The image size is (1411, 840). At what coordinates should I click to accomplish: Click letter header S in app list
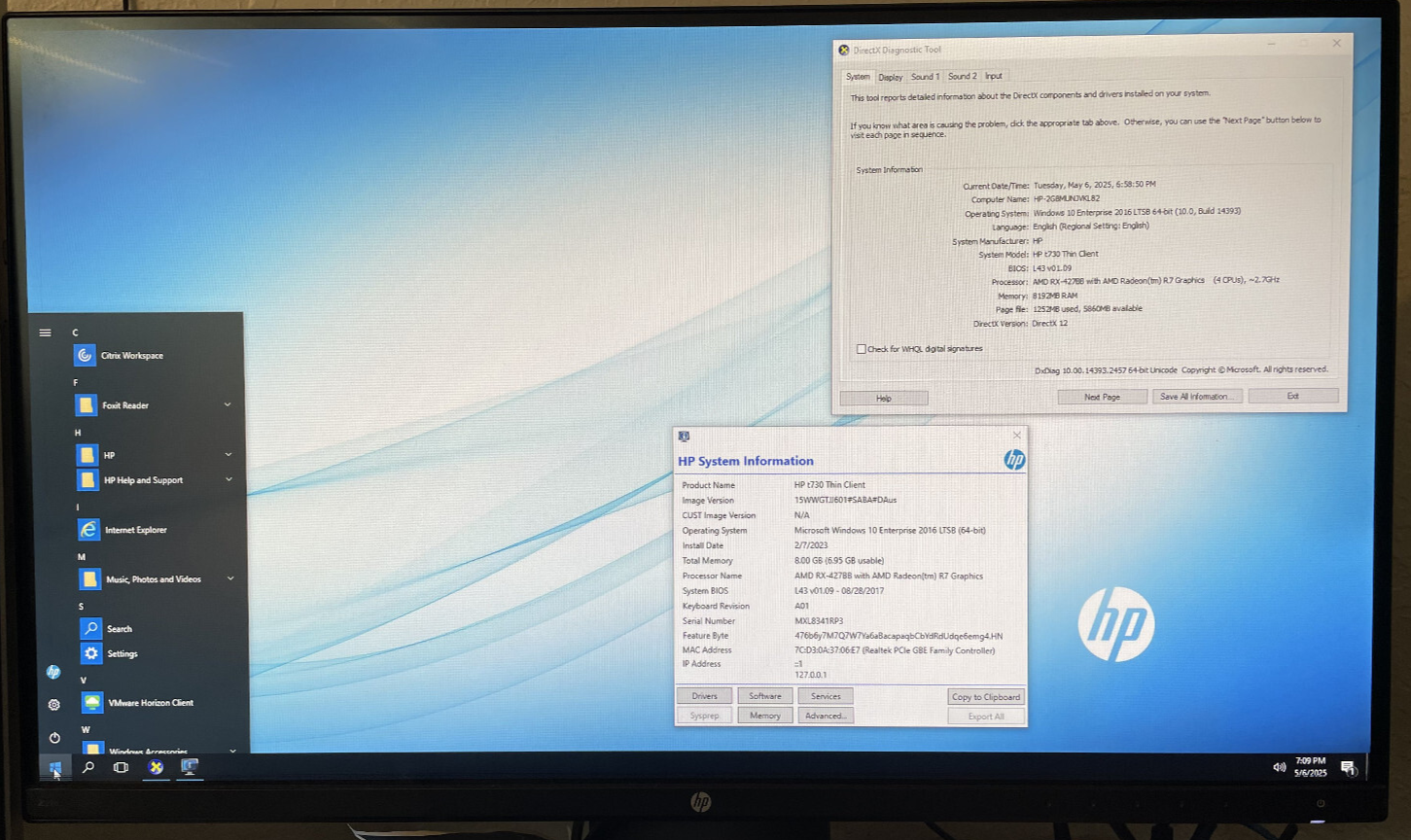pyautogui.click(x=82, y=607)
